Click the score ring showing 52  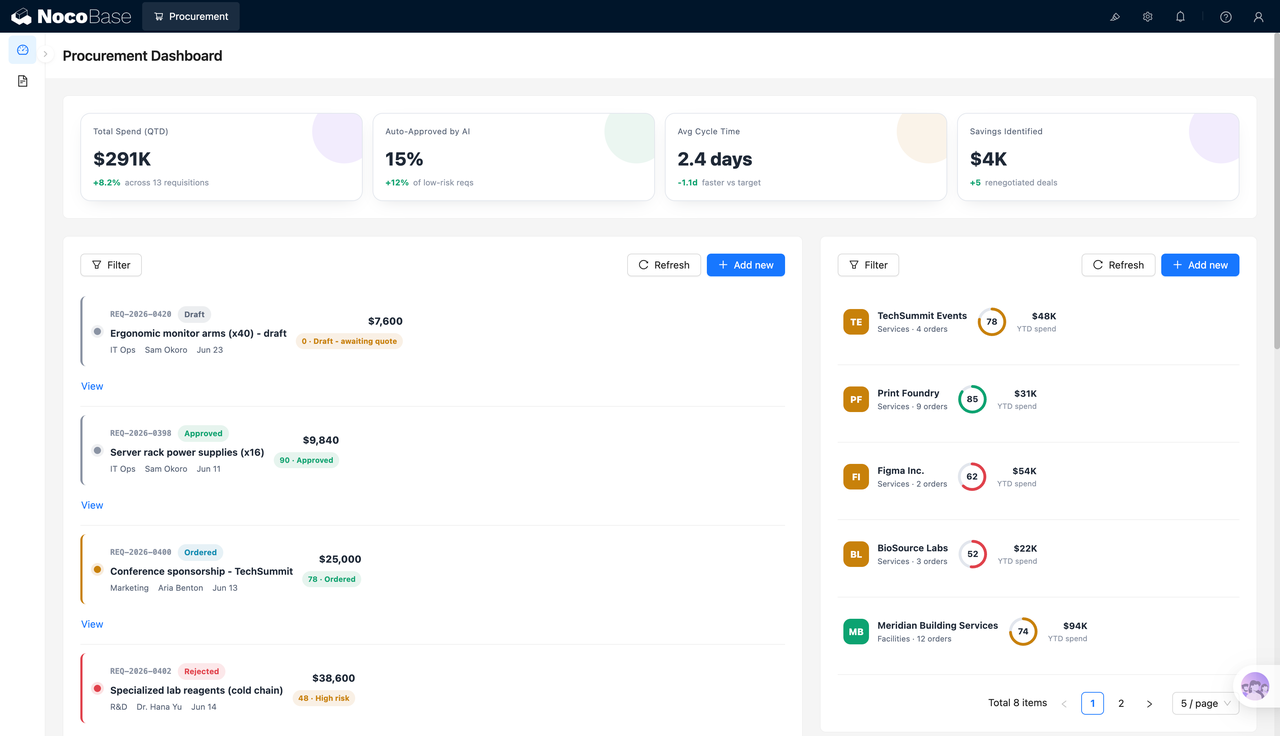click(x=972, y=554)
